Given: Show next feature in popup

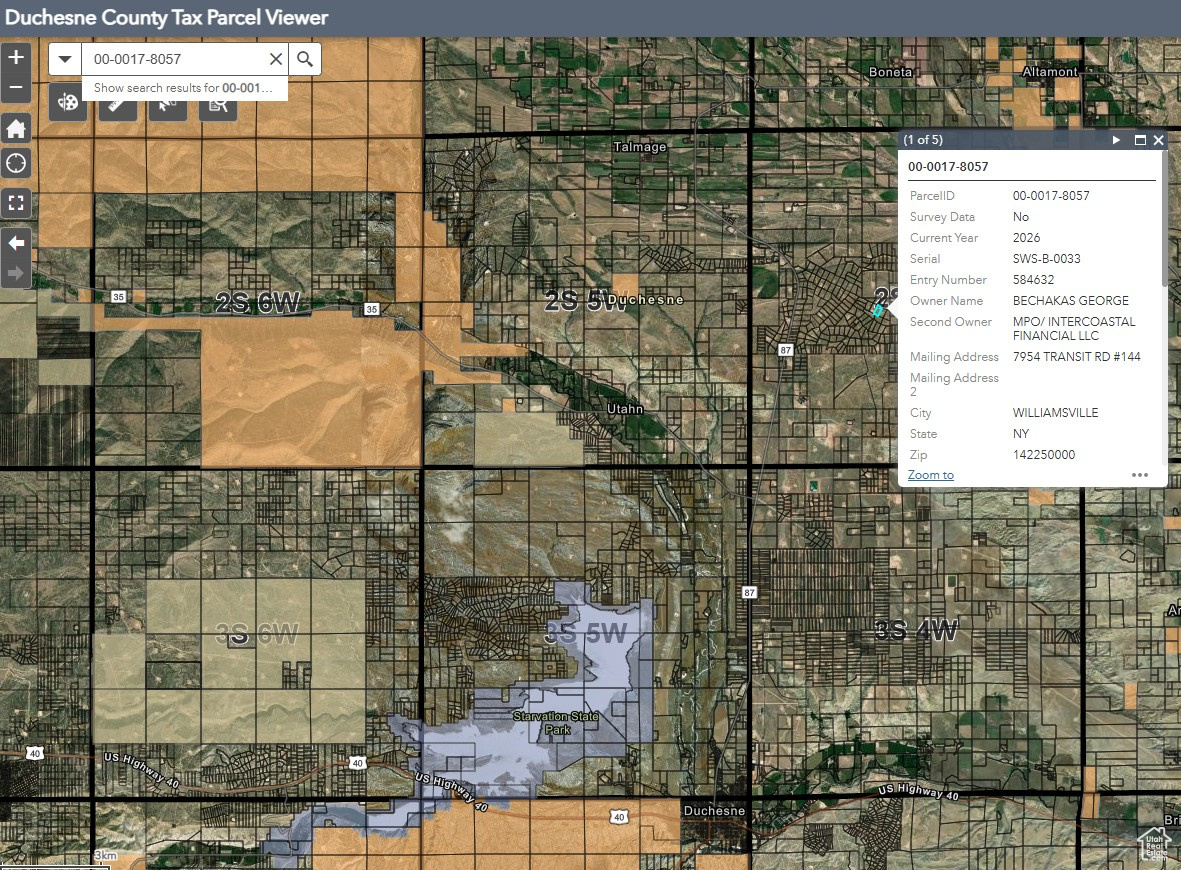Looking at the screenshot, I should (x=1117, y=141).
